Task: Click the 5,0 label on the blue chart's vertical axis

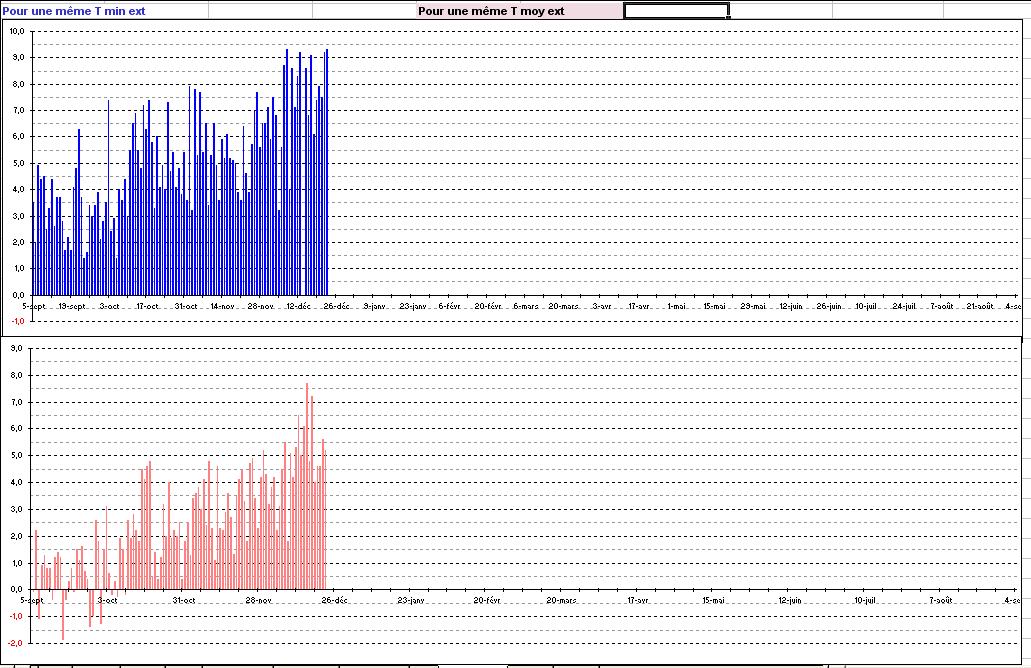Action: tap(18, 163)
